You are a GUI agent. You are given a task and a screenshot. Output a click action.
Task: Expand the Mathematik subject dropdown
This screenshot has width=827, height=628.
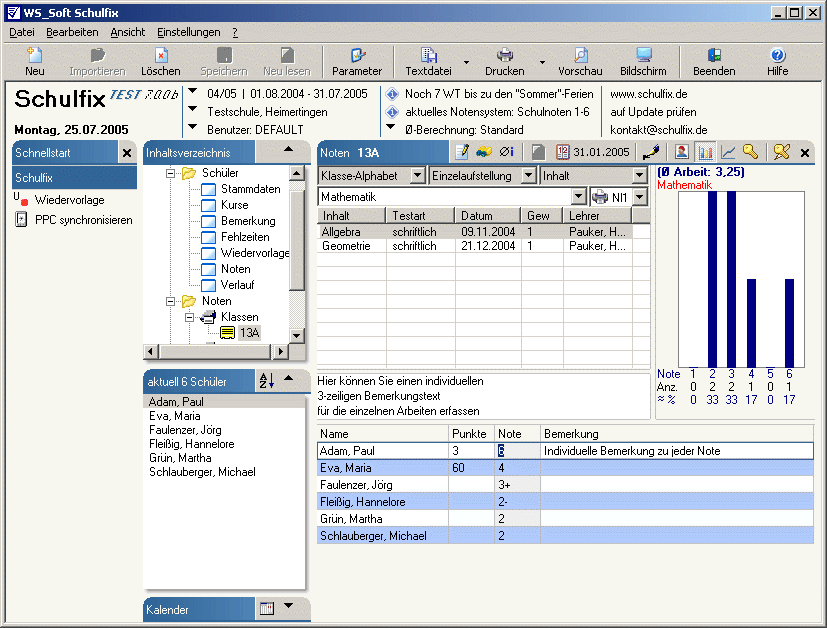click(577, 197)
